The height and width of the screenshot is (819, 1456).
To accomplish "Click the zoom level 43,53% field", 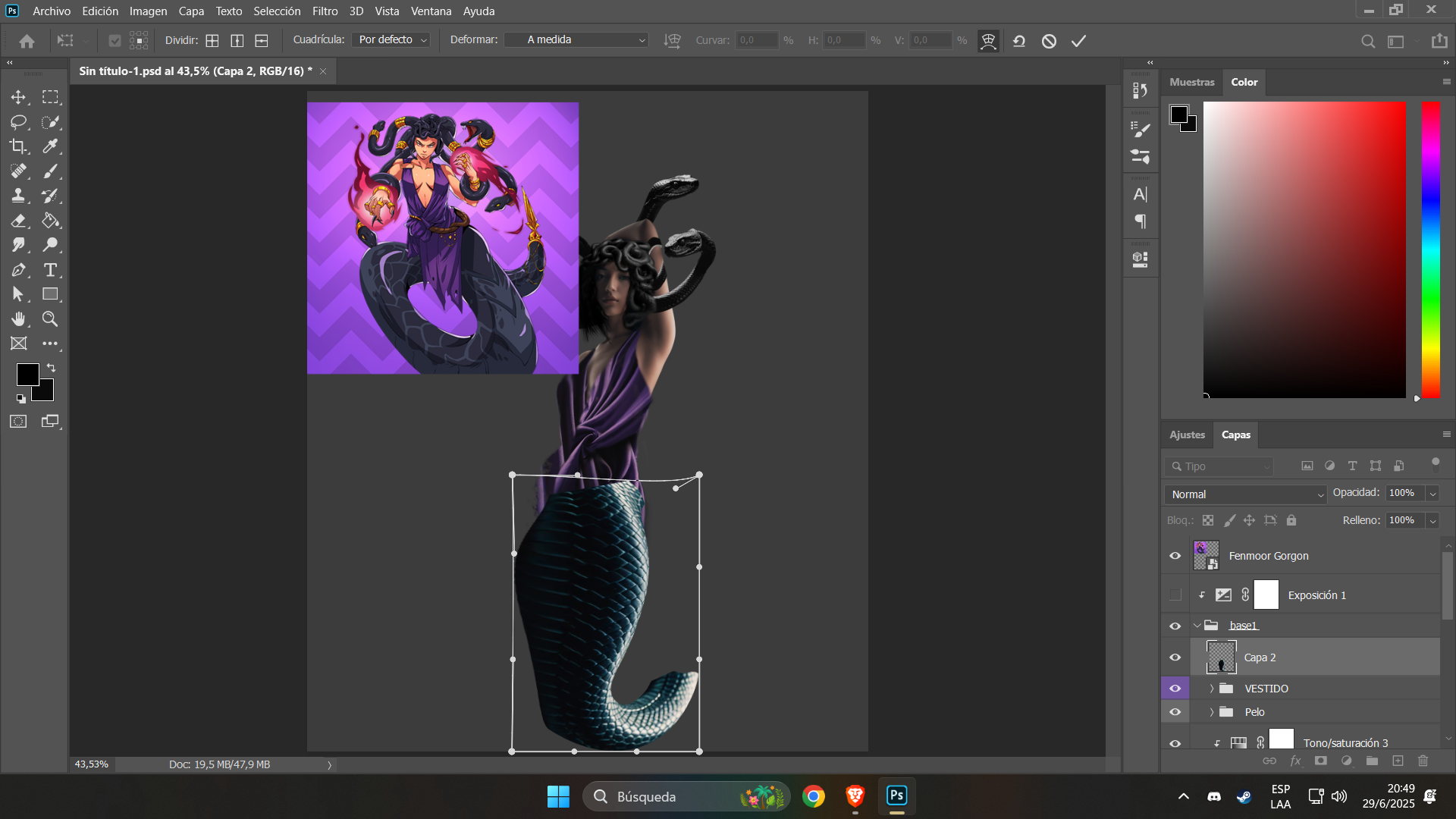I will (92, 764).
